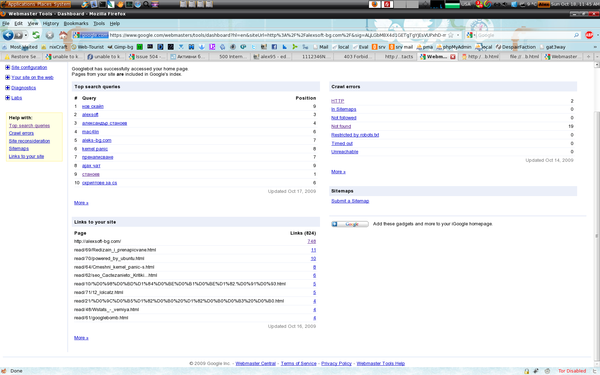Open the 748 links count link

click(311, 241)
